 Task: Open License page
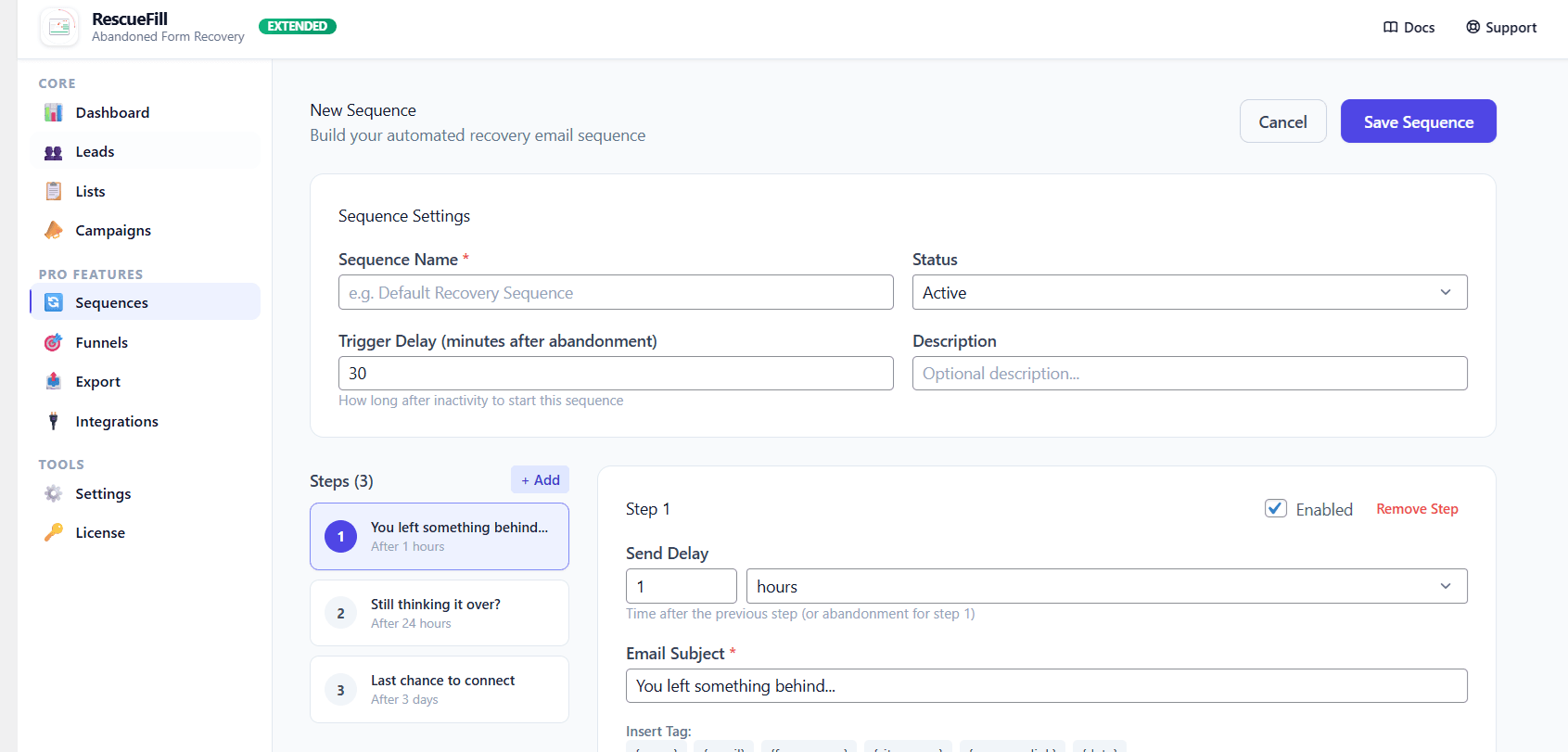coord(146,532)
